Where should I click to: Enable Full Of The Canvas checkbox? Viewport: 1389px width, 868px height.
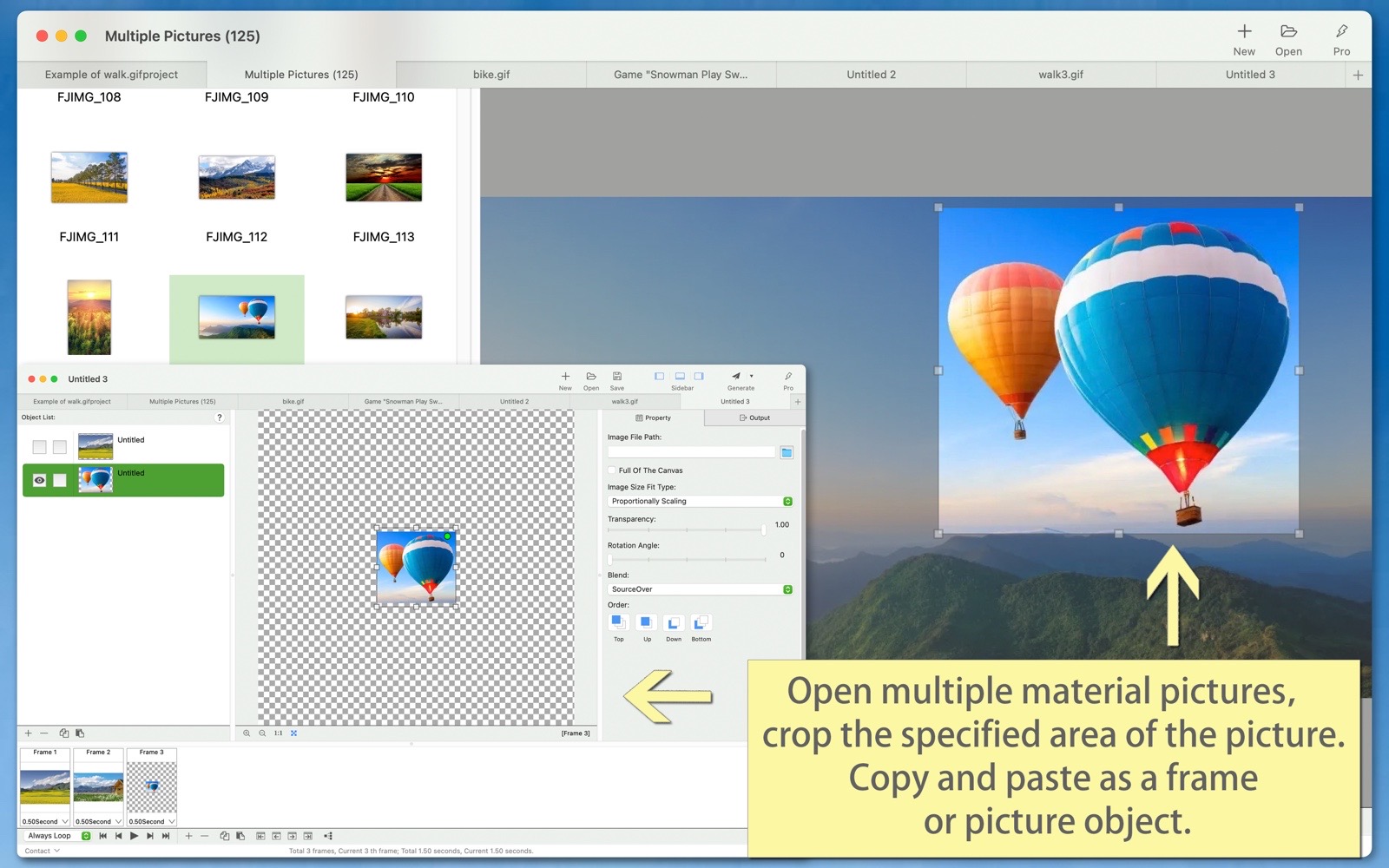(x=612, y=470)
